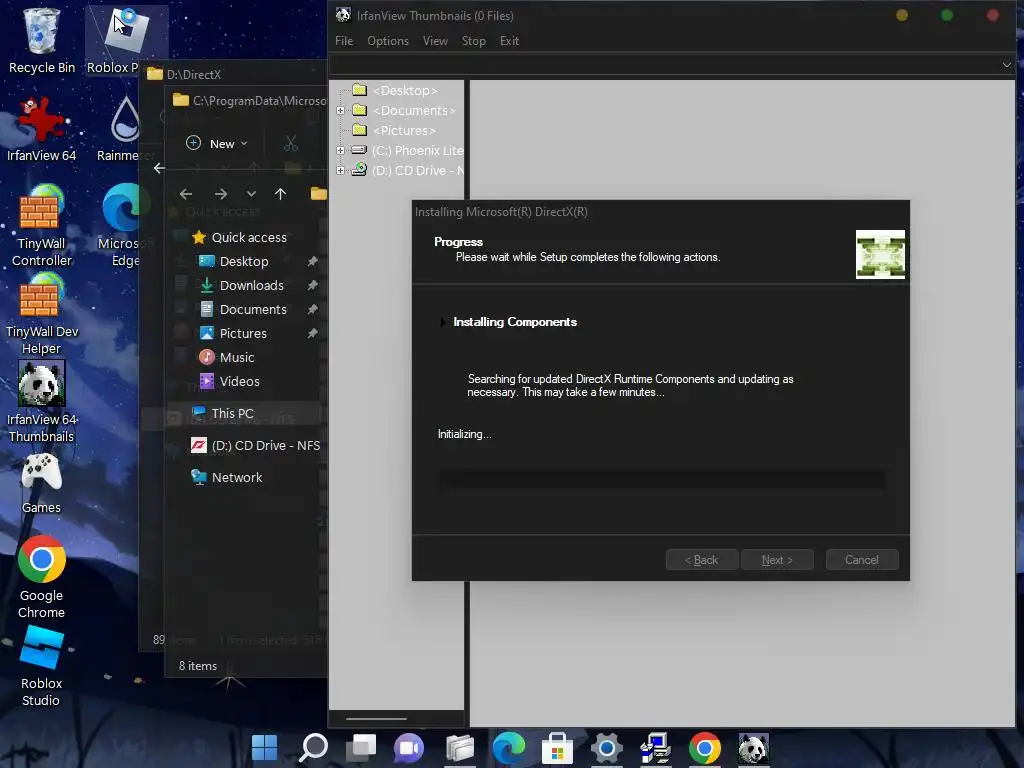This screenshot has width=1024, height=768.
Task: Open the IrfanView 64 Thumbnails desktop shortcut
Action: [x=42, y=401]
